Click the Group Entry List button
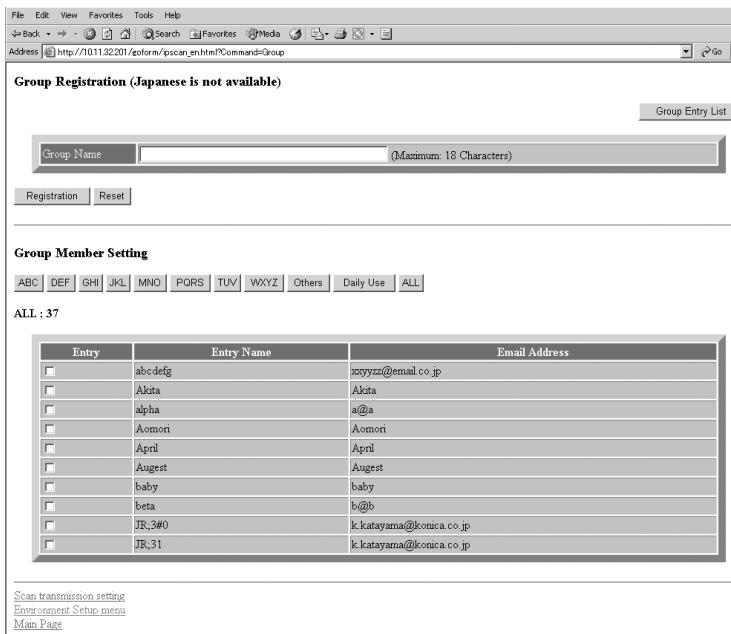The width and height of the screenshot is (731, 634). click(x=685, y=111)
